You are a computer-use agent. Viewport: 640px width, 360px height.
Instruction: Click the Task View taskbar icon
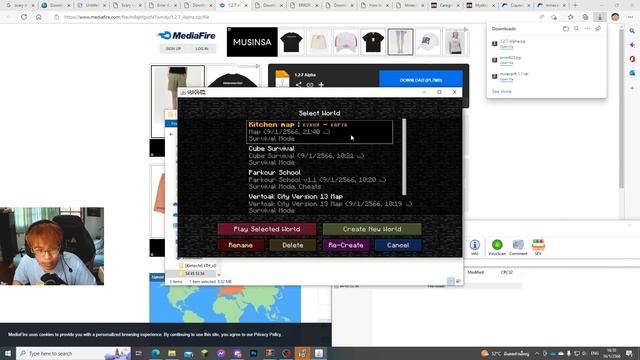click(139, 353)
